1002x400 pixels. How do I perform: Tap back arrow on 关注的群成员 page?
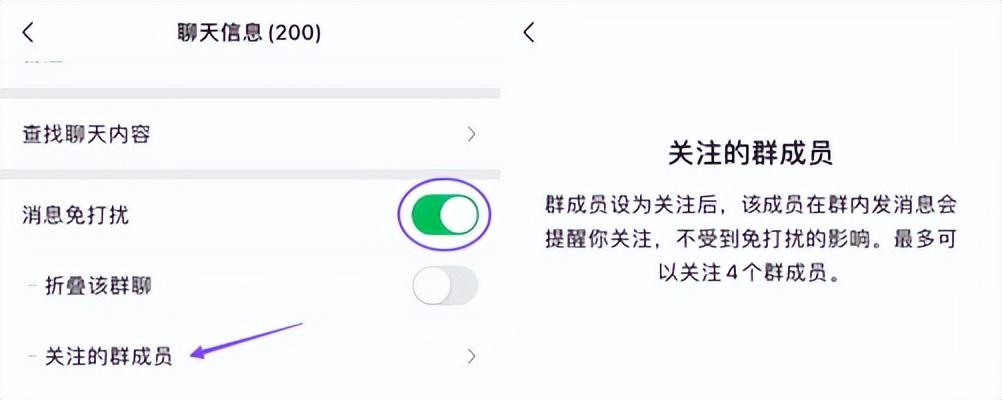(529, 33)
